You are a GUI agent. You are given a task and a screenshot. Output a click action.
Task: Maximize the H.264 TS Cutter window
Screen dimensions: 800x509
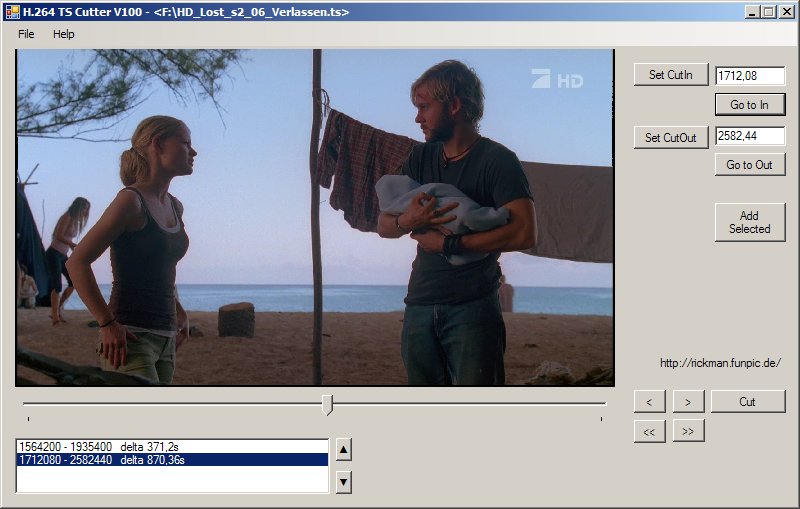pos(768,12)
